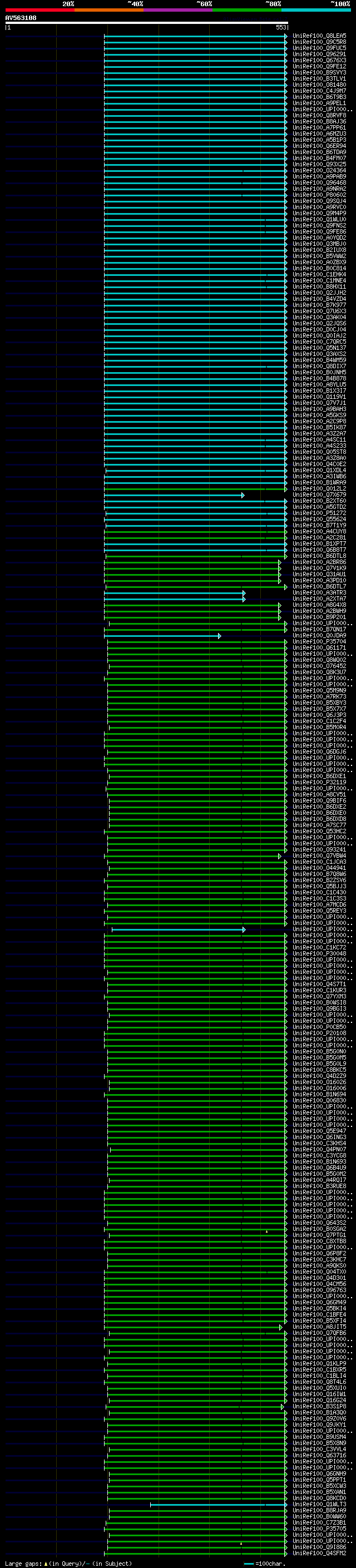Image resolution: width=356 pixels, height=1568 pixels.
Task: Select hit label UniRef100_Q9M4P9
Action: point(319,213)
